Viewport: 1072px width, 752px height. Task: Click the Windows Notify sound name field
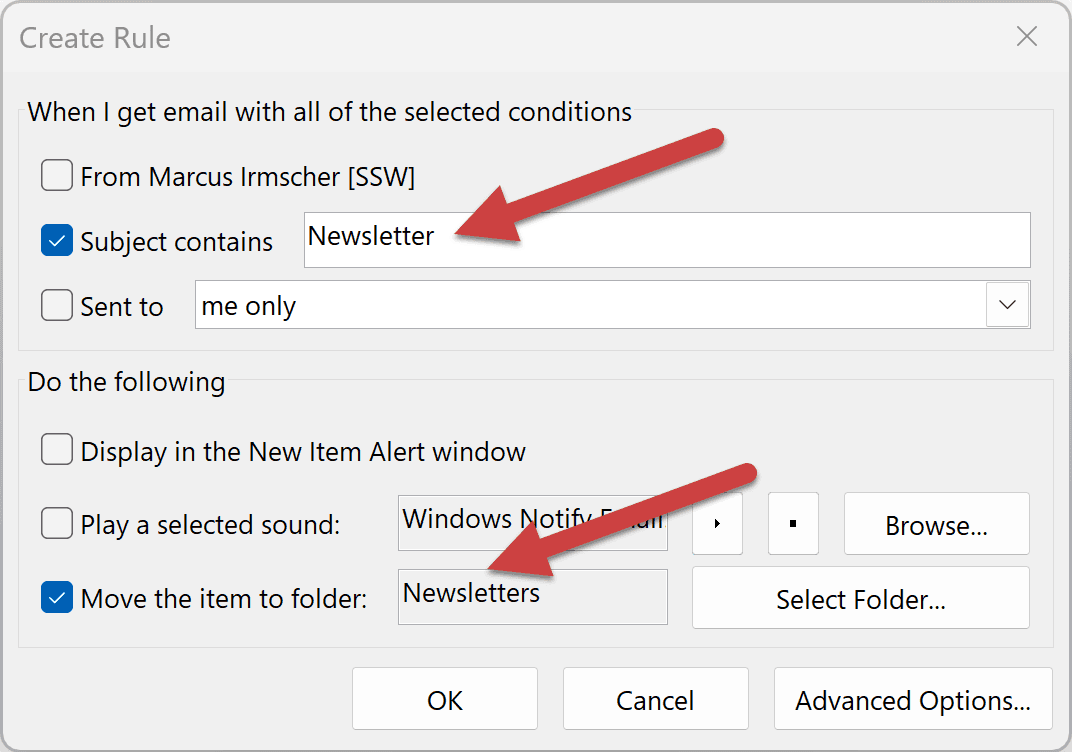click(532, 523)
